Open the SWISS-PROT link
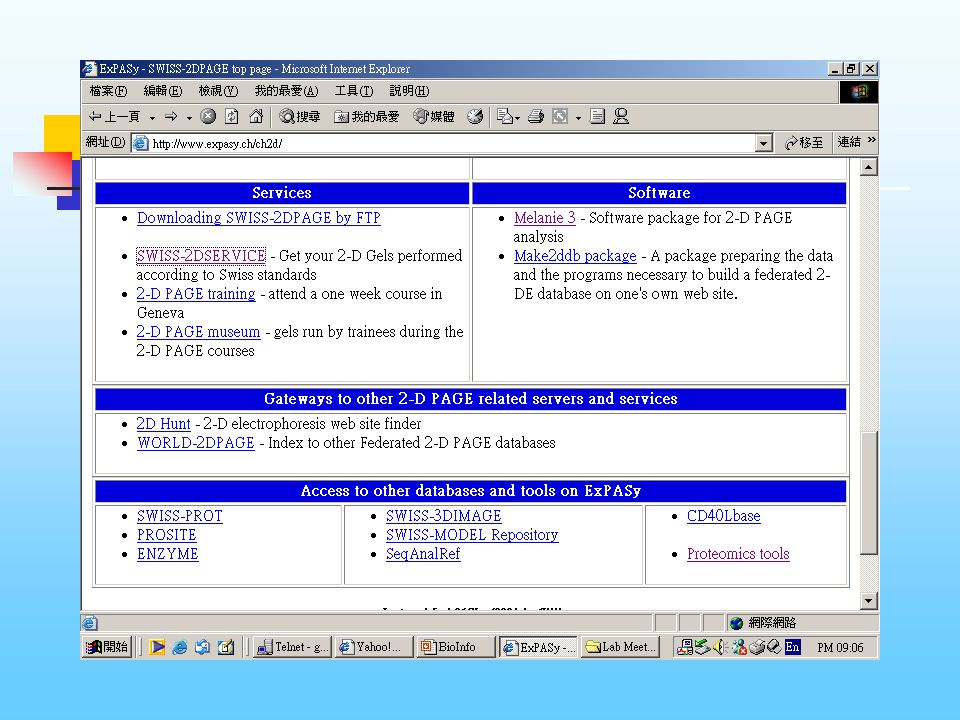Image resolution: width=960 pixels, height=720 pixels. coord(179,516)
